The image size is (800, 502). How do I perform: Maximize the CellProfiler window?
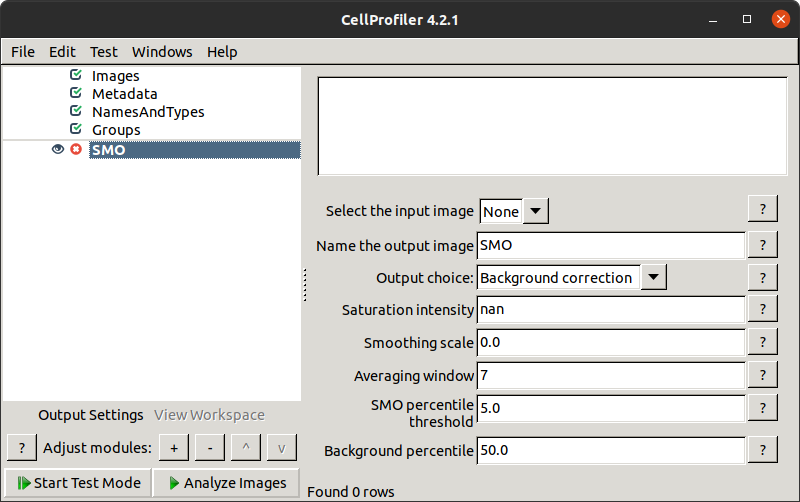[747, 19]
